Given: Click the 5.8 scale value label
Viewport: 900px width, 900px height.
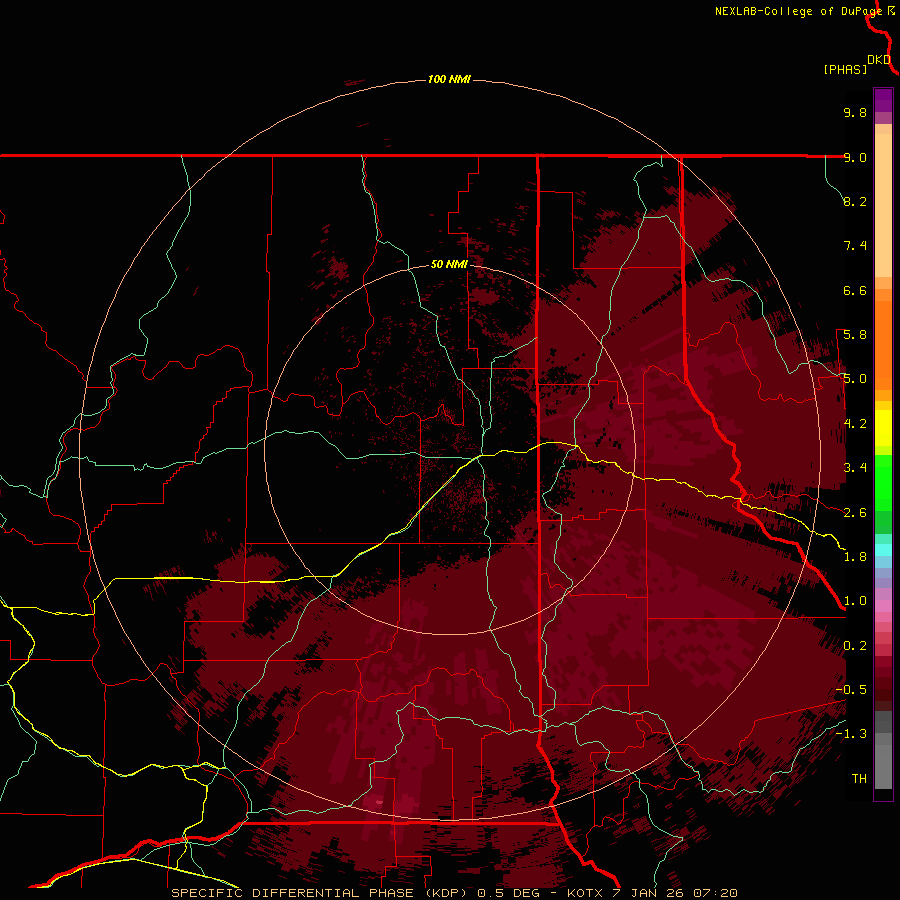Looking at the screenshot, I should (x=855, y=335).
